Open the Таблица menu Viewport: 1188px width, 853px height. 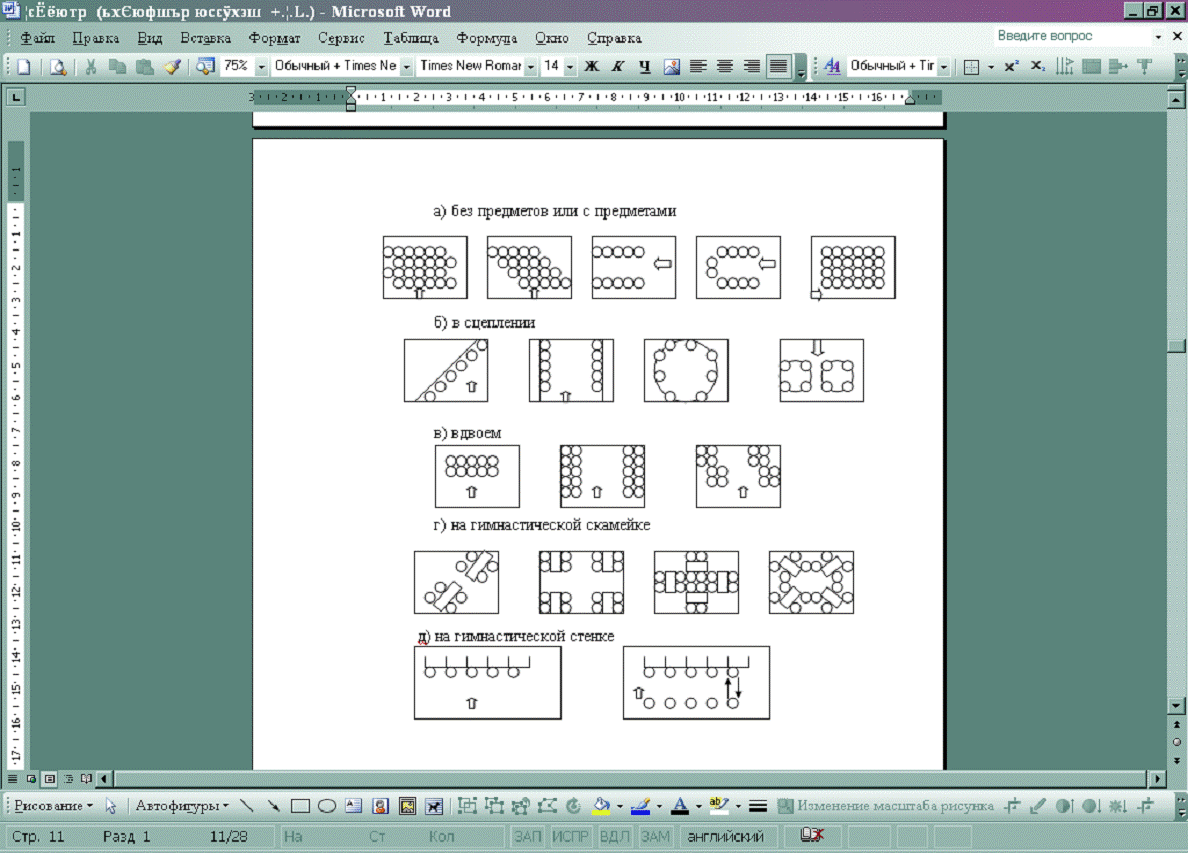tap(410, 38)
